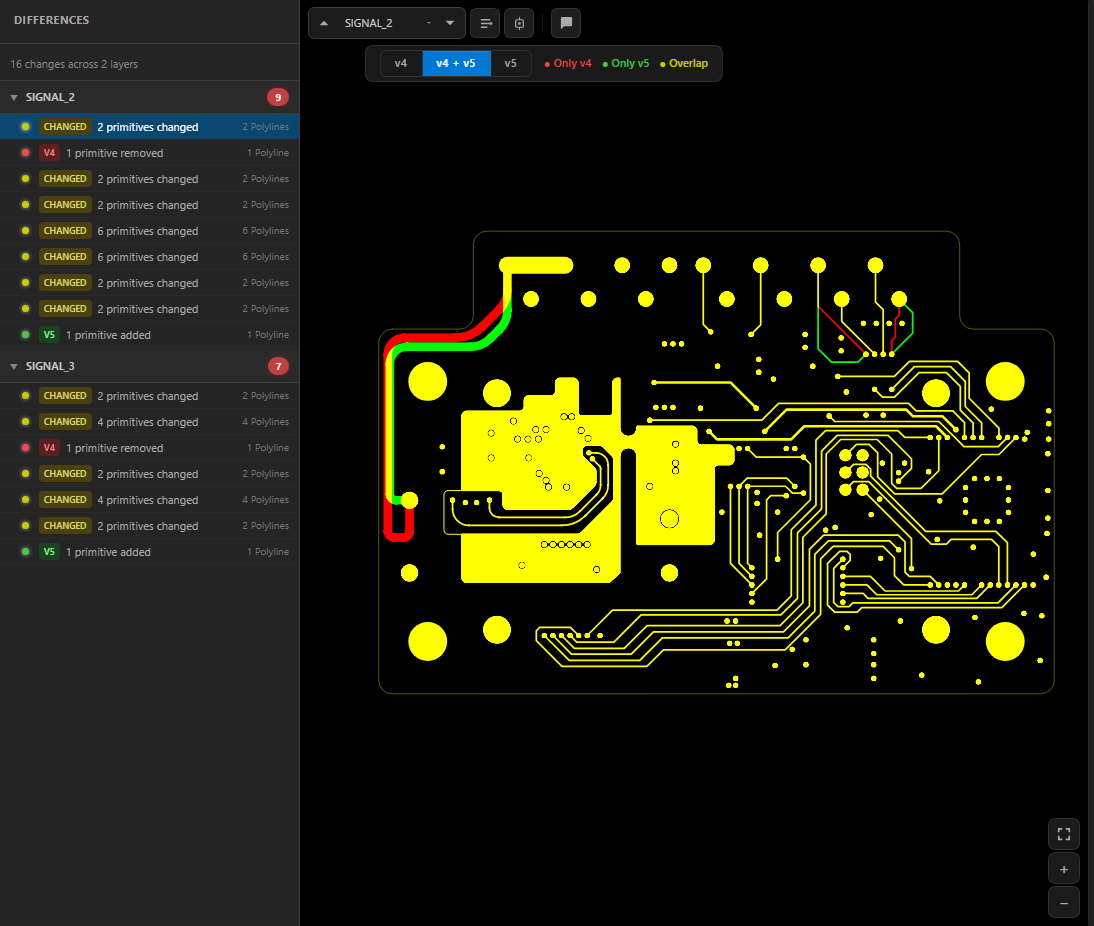The width and height of the screenshot is (1094, 926).
Task: Go to previous layer with up arrow
Action: tap(324, 23)
